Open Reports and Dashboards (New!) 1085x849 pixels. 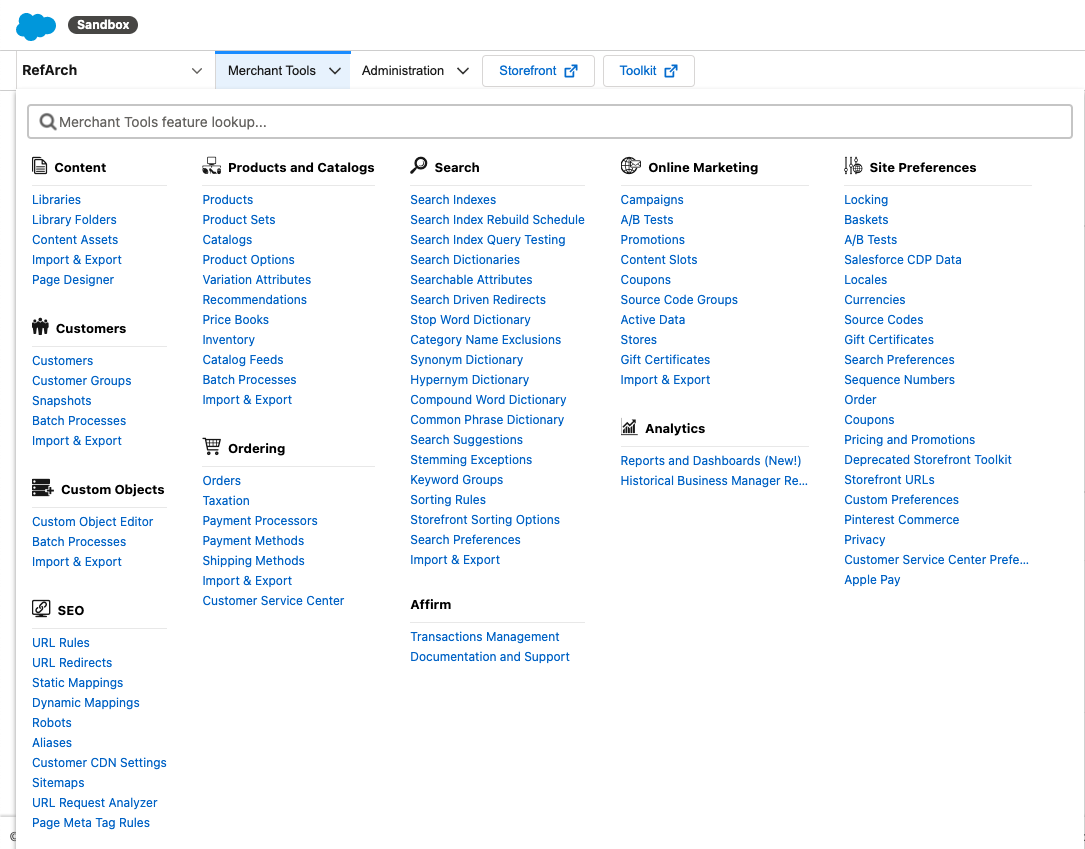click(711, 461)
